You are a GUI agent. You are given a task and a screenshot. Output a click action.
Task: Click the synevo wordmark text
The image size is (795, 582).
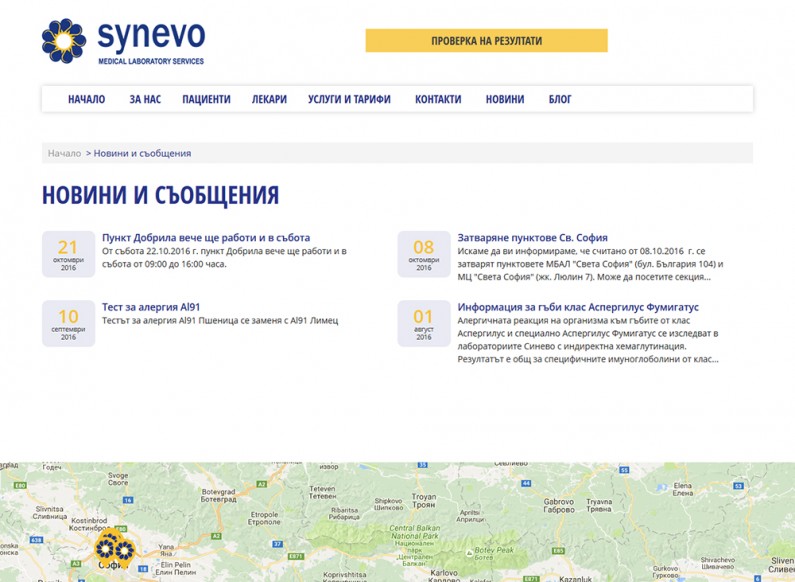[151, 37]
